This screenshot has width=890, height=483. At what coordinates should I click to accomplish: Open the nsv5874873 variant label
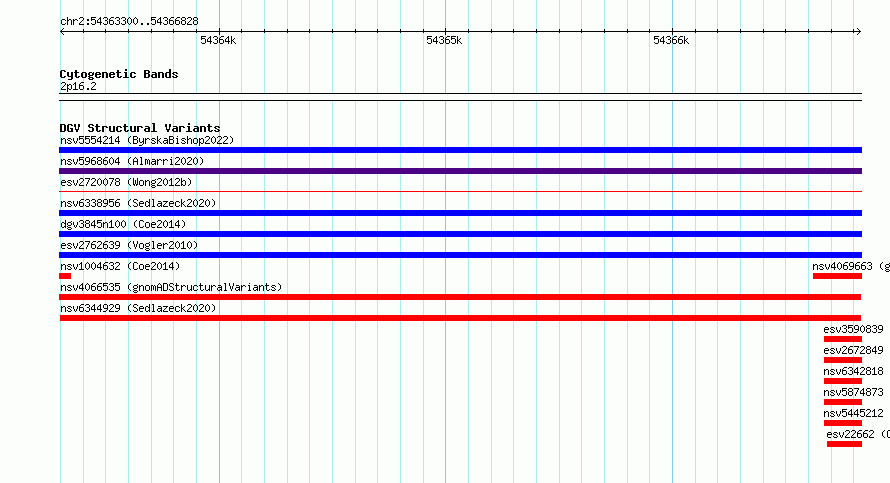pyautogui.click(x=853, y=392)
